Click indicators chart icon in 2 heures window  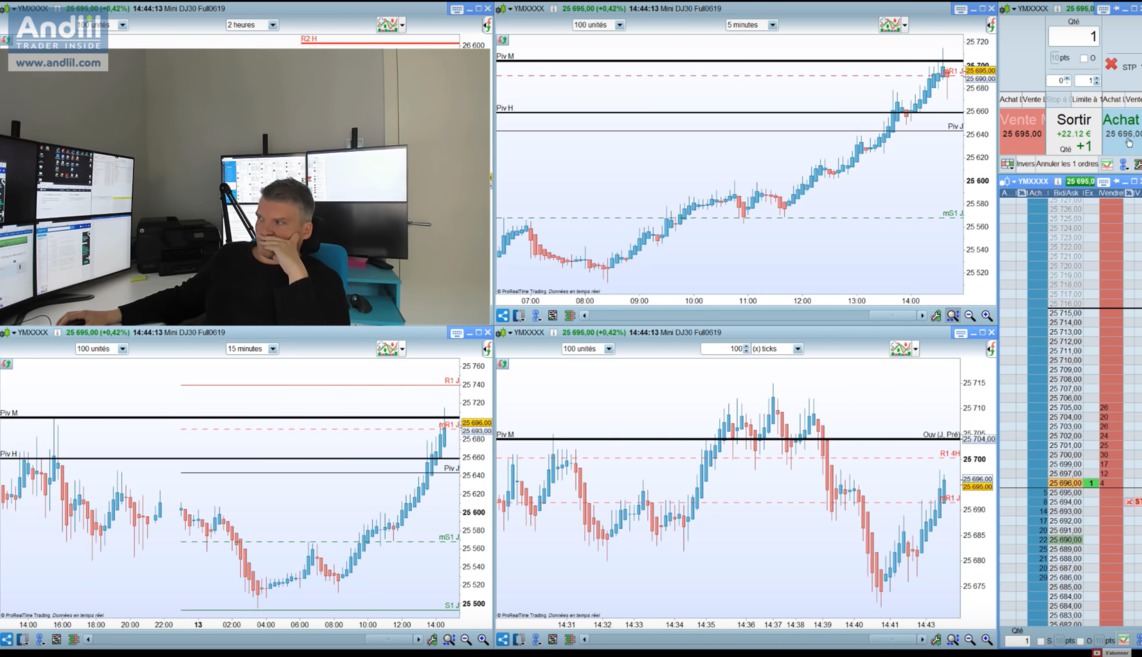tap(387, 25)
